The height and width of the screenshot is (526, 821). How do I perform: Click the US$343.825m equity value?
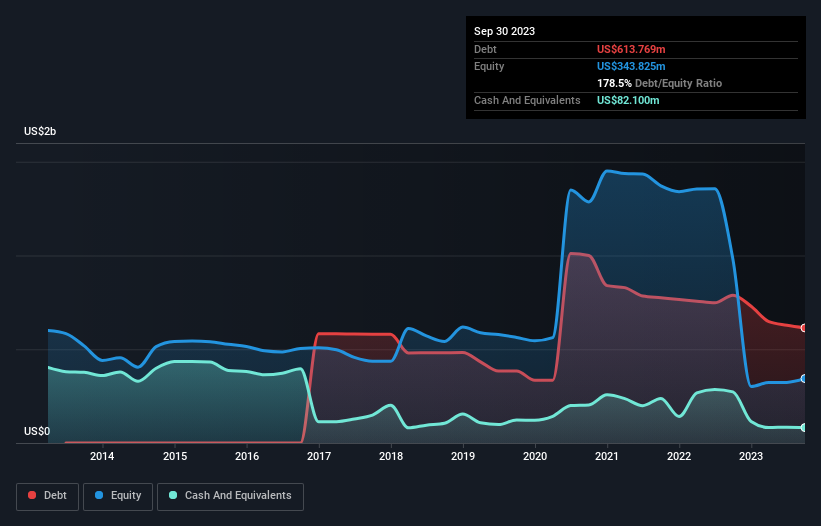631,66
